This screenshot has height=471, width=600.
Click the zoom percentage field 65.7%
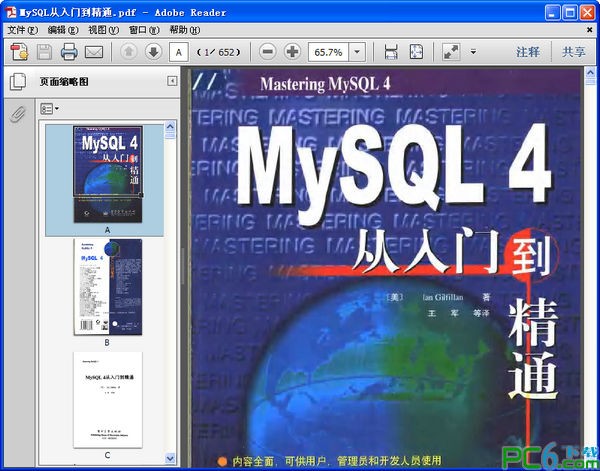[328, 52]
